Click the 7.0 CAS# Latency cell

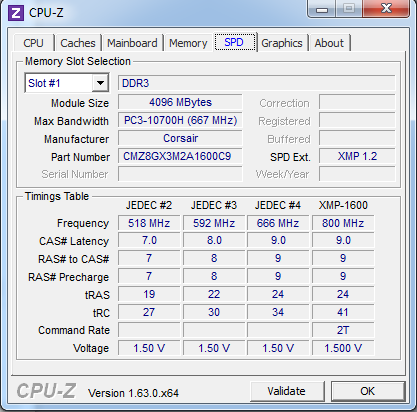pos(149,240)
